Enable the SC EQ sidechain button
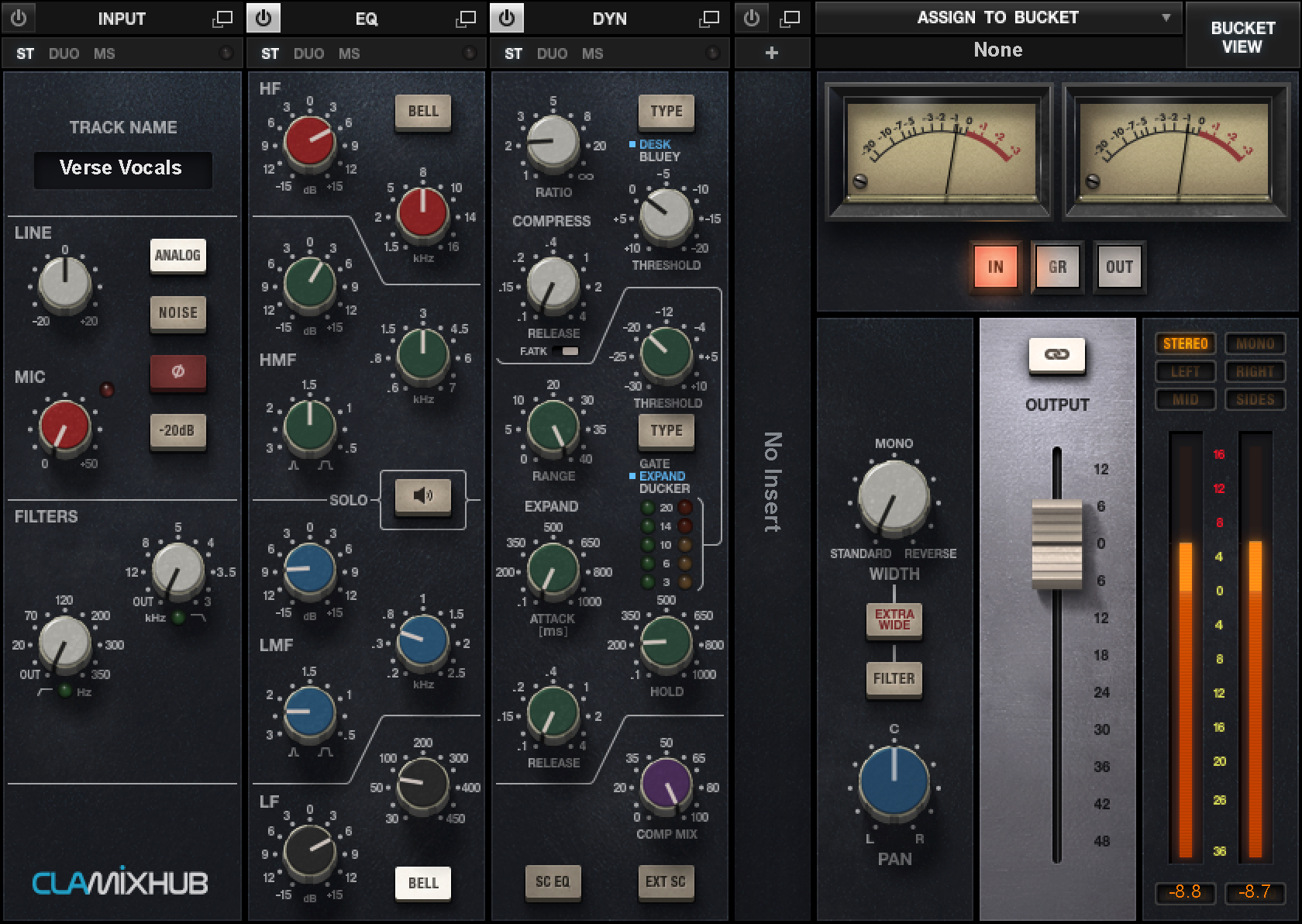 pyautogui.click(x=553, y=883)
